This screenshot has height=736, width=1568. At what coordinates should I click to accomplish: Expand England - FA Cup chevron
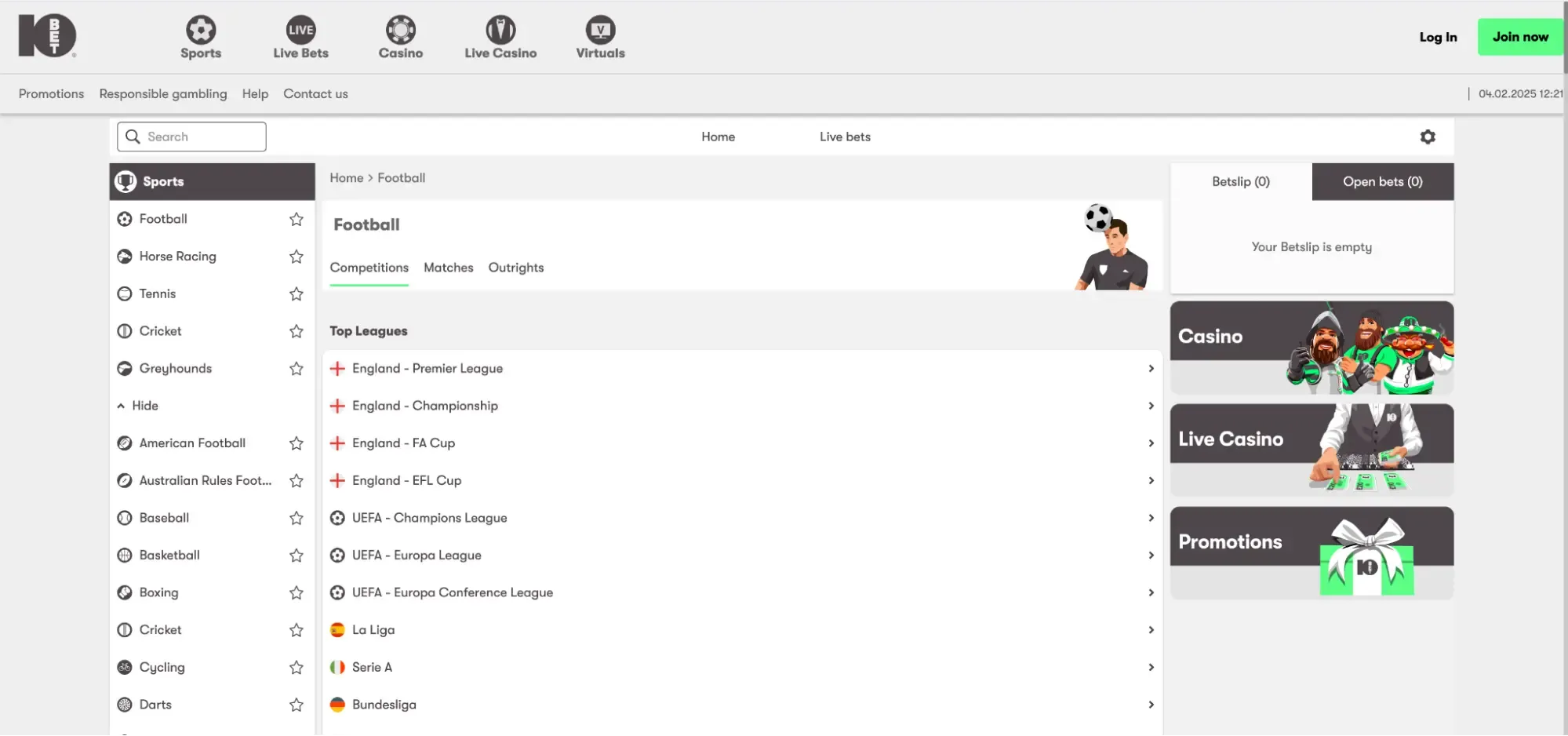(1151, 443)
